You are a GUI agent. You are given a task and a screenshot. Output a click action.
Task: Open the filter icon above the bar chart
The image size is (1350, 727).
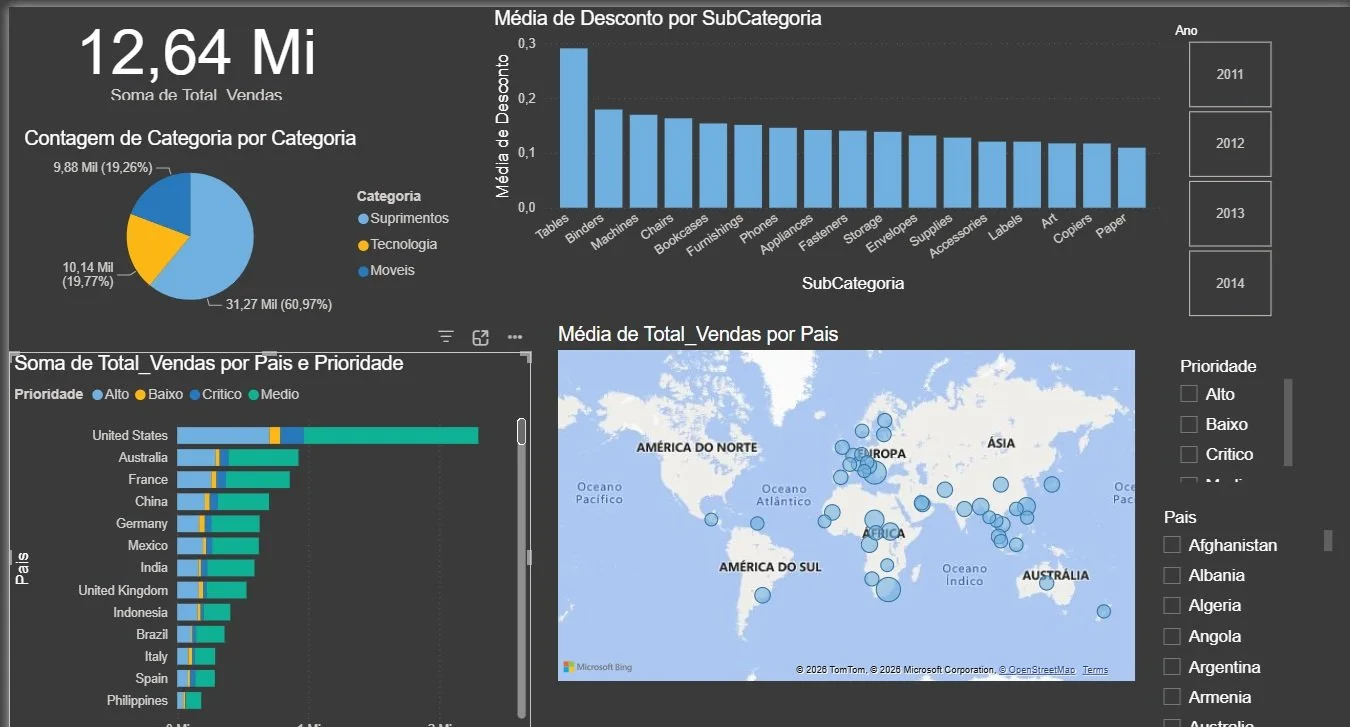coord(446,337)
